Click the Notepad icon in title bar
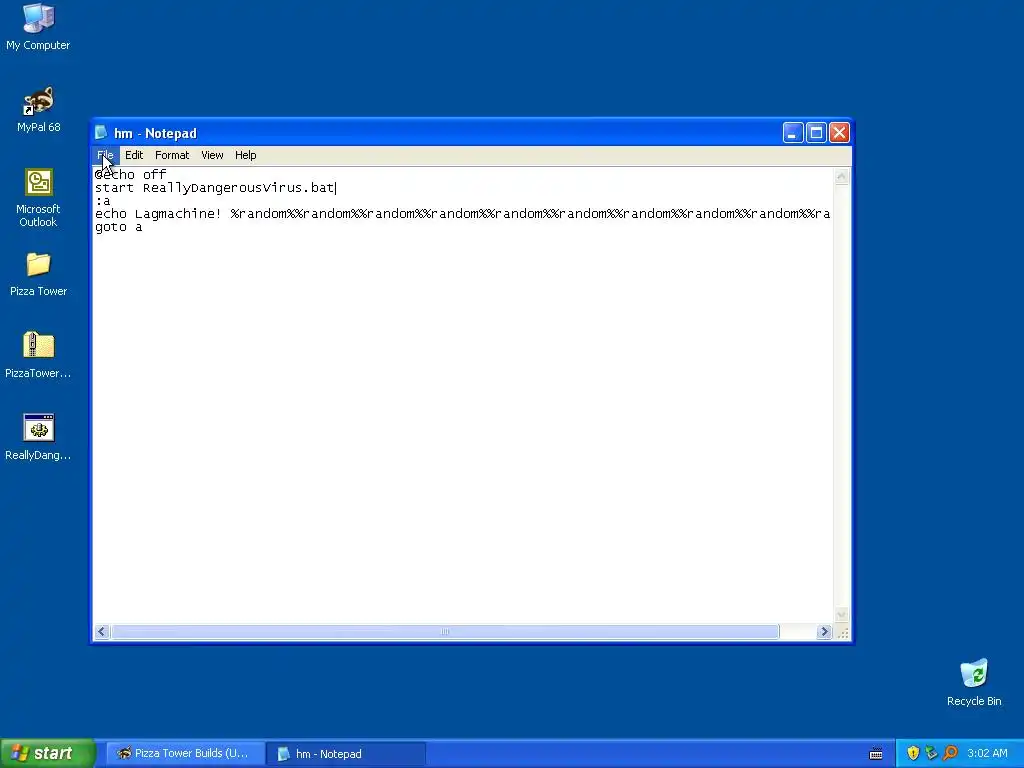Viewport: 1024px width, 768px height. tap(101, 133)
